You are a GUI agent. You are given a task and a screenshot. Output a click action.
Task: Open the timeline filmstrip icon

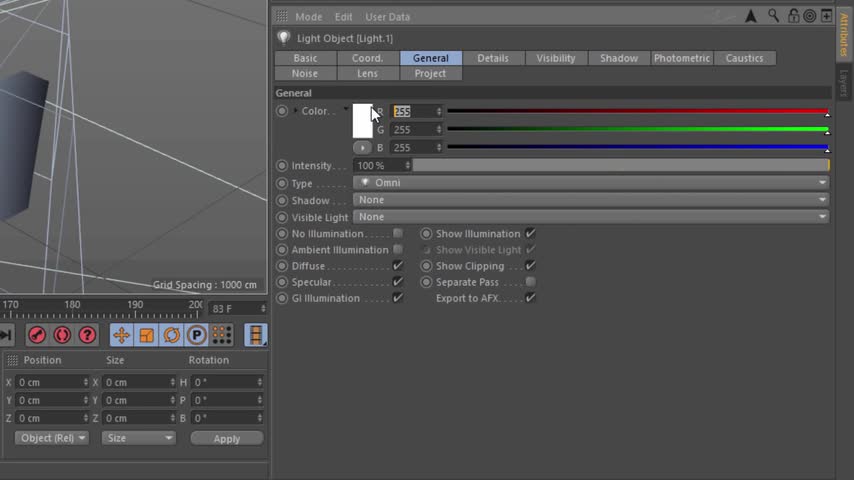255,335
